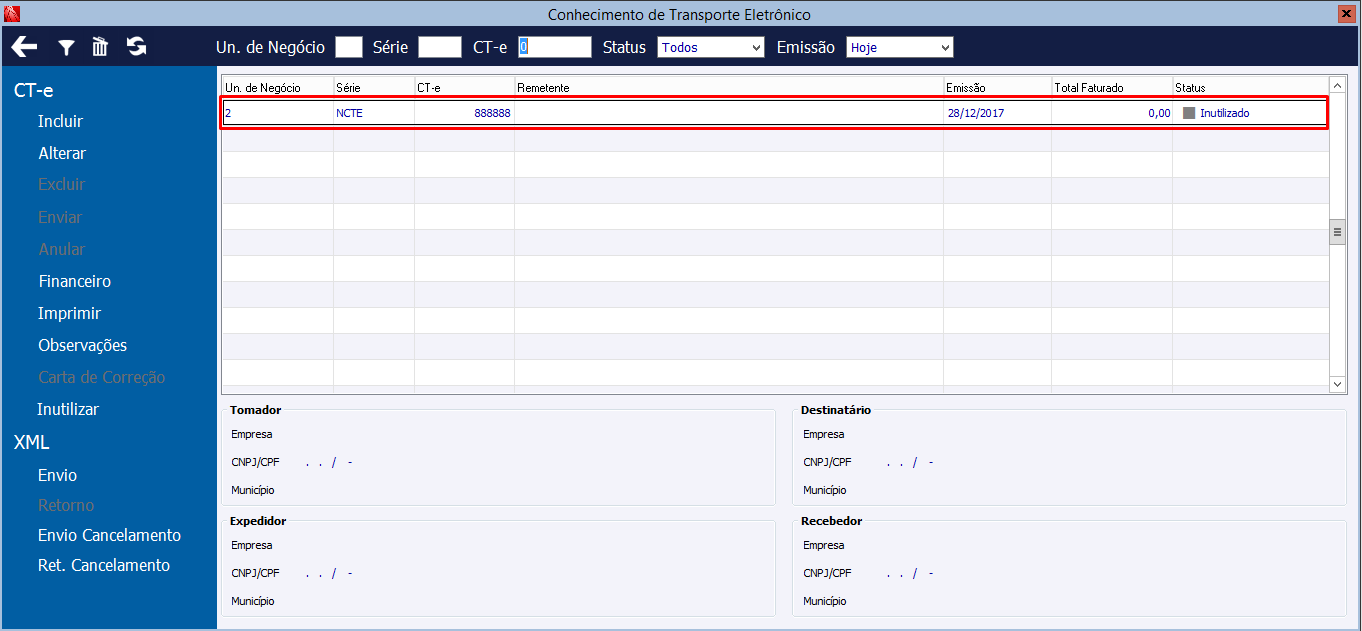Image resolution: width=1362 pixels, height=631 pixels.
Task: Sort by Total Faturado column header
Action: coord(1112,87)
